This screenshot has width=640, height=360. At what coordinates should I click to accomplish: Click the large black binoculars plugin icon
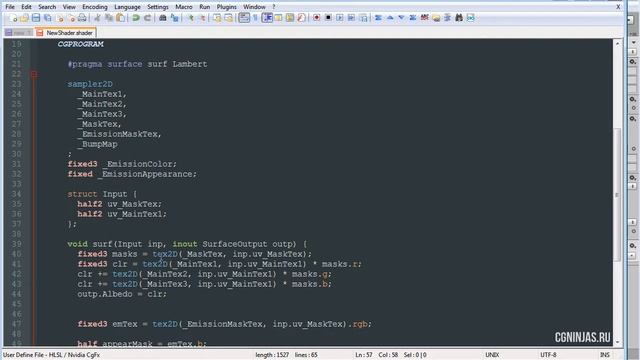459,18
